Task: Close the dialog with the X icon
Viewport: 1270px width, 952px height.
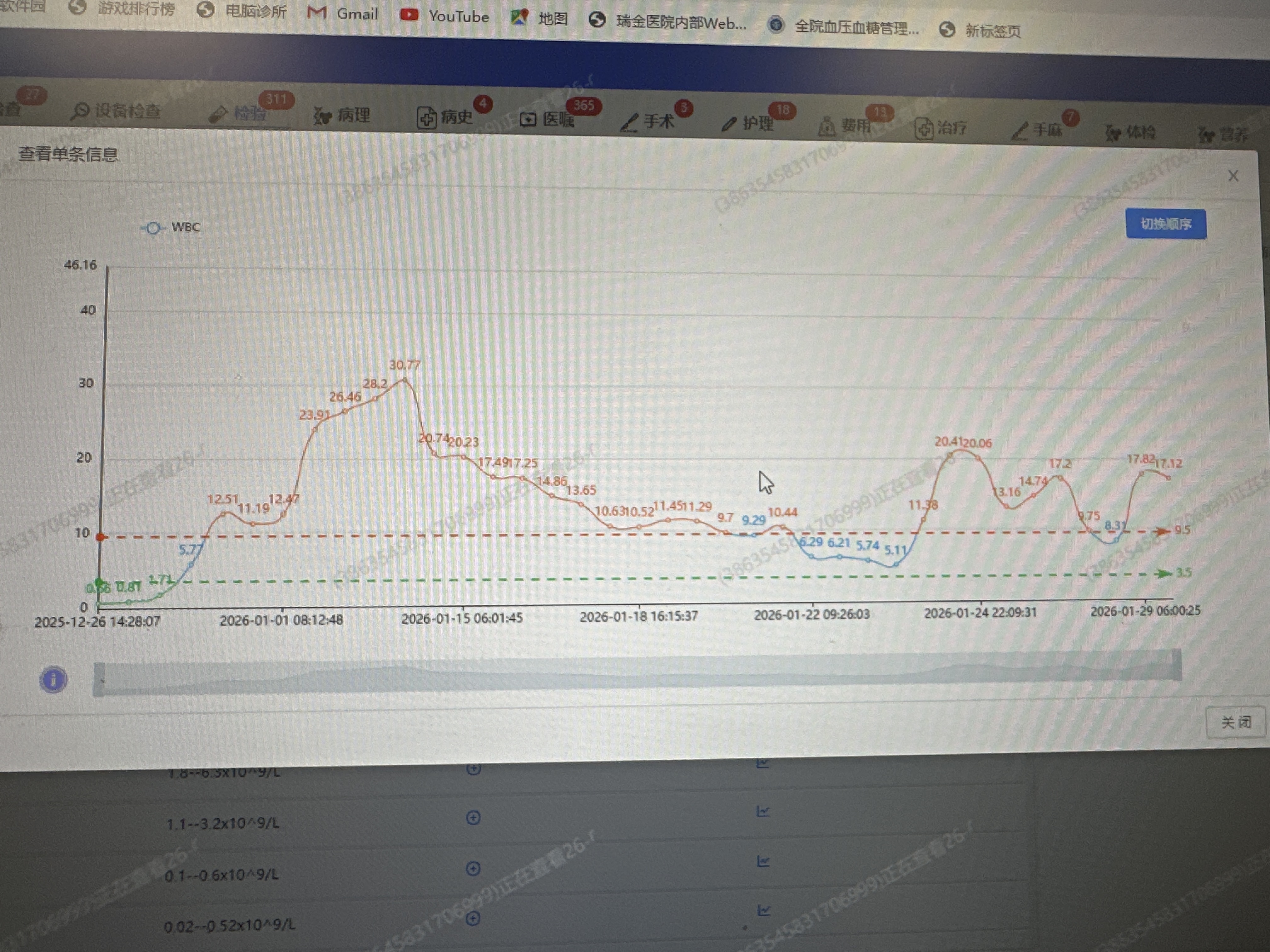Action: coord(1233,176)
